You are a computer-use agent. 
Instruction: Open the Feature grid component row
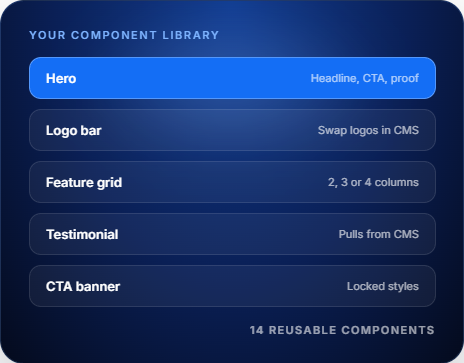(x=232, y=182)
